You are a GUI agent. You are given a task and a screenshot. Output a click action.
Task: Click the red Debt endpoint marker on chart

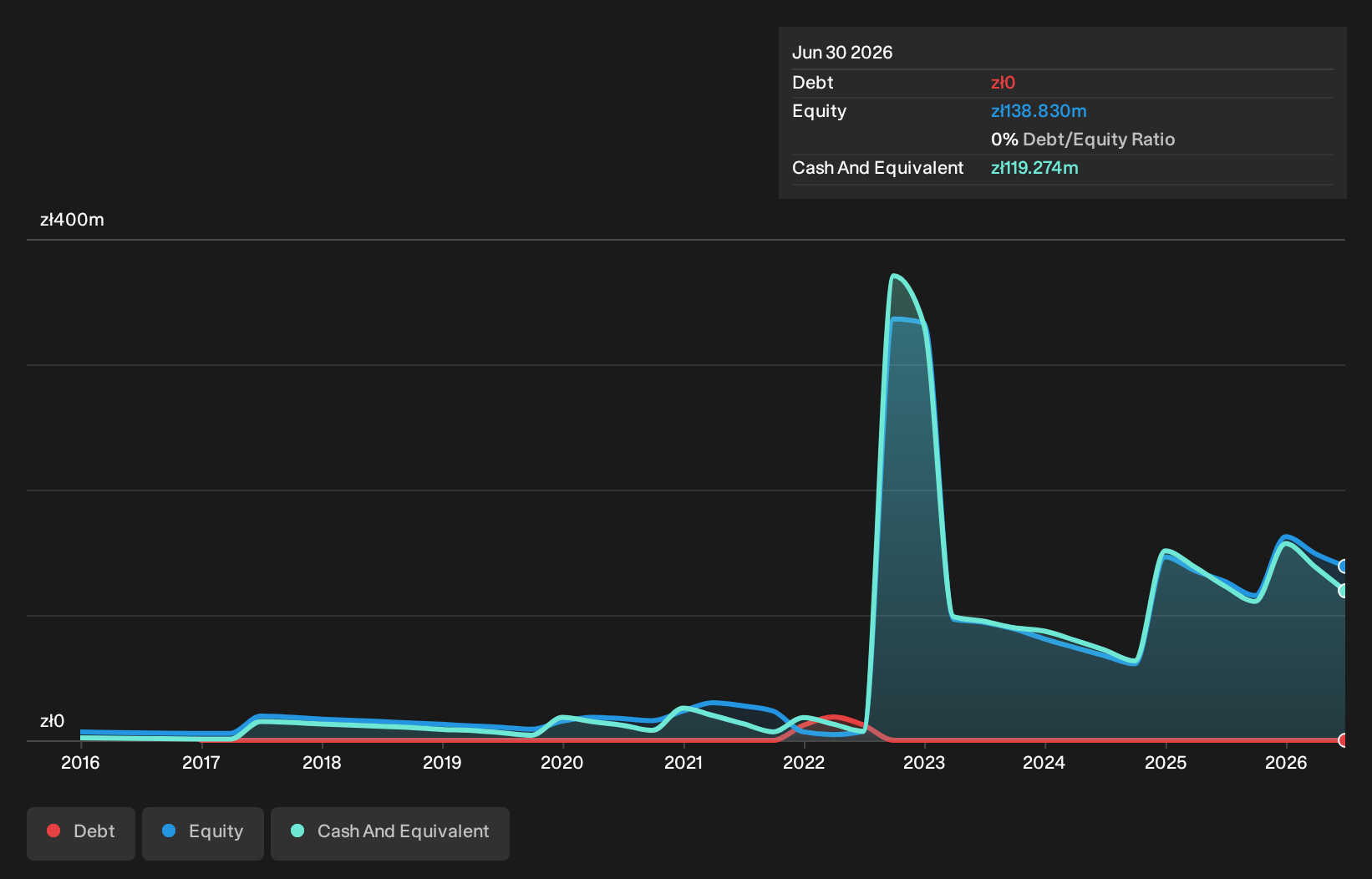(1344, 740)
